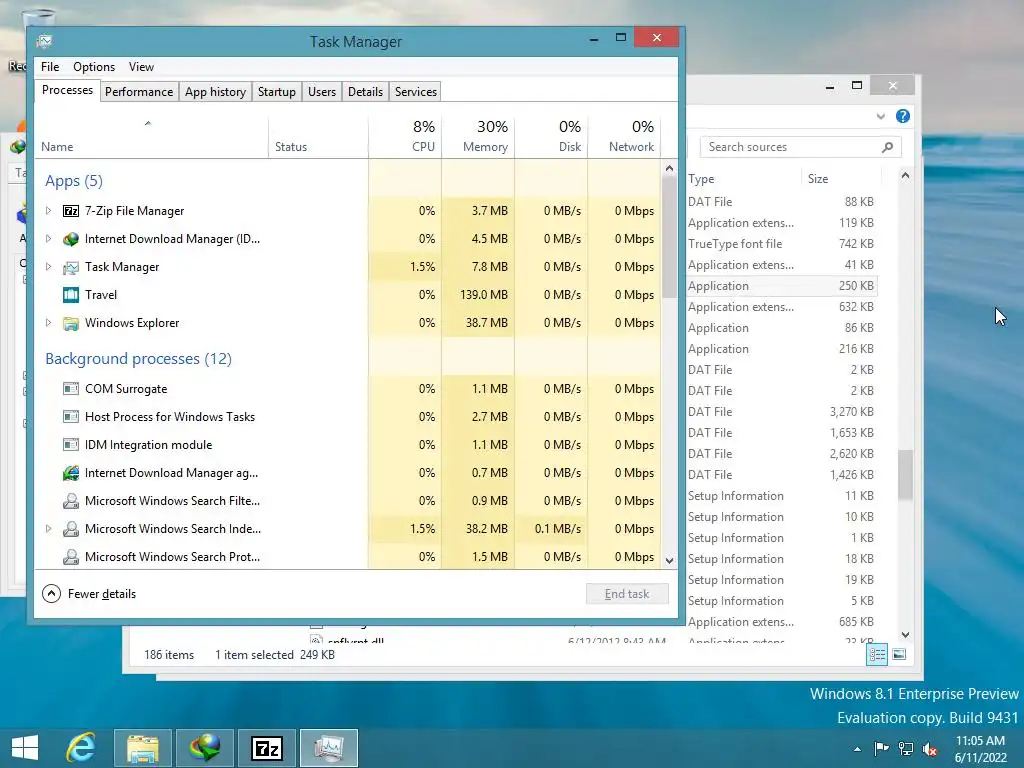Click Microsoft Windows Search Indexer icon
1024x768 pixels.
[x=71, y=529]
